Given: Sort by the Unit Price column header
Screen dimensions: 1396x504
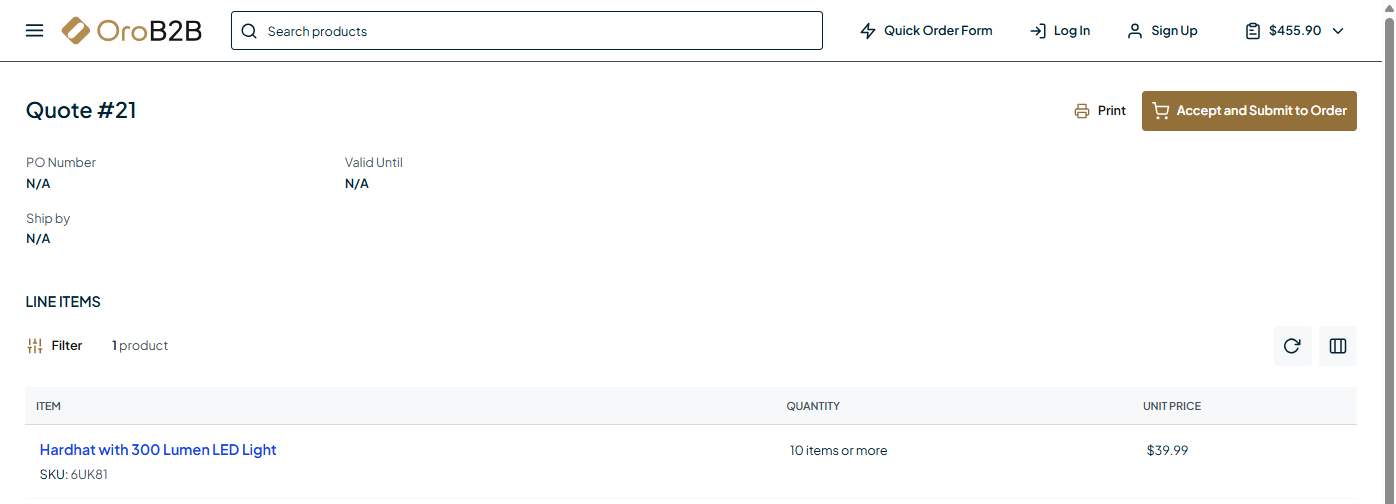Looking at the screenshot, I should coord(1172,406).
